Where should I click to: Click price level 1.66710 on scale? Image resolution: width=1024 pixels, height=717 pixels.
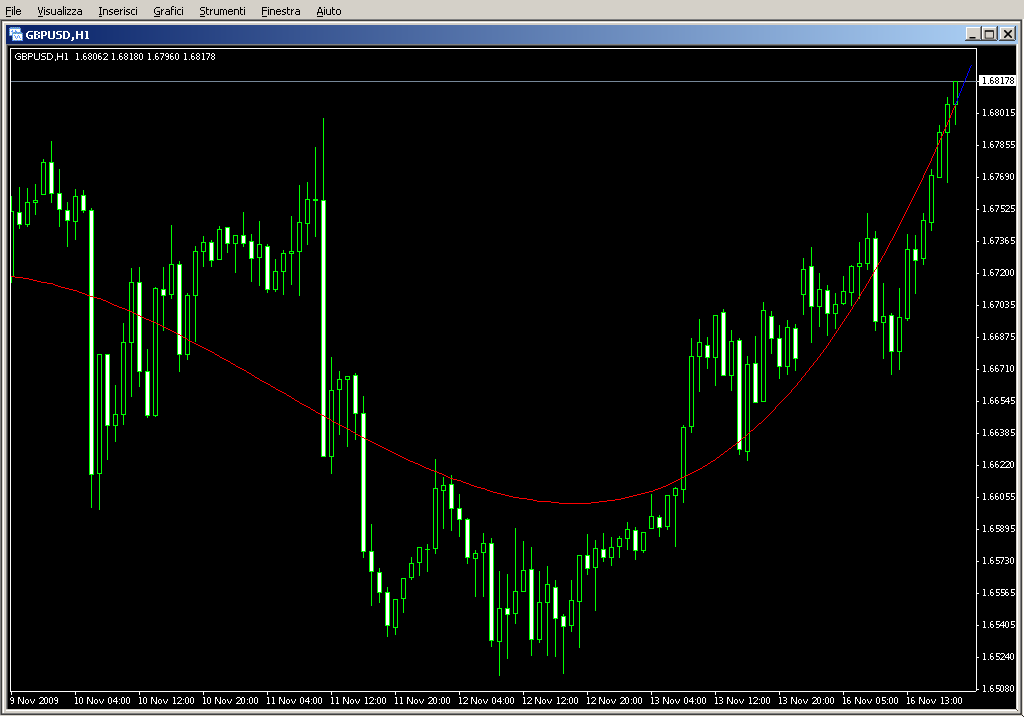click(999, 369)
